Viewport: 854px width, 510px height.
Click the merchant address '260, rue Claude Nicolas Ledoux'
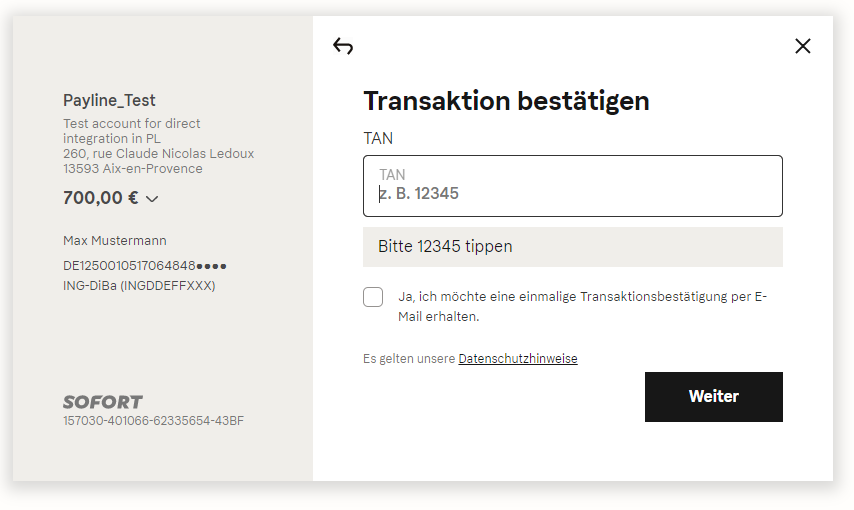(x=158, y=154)
